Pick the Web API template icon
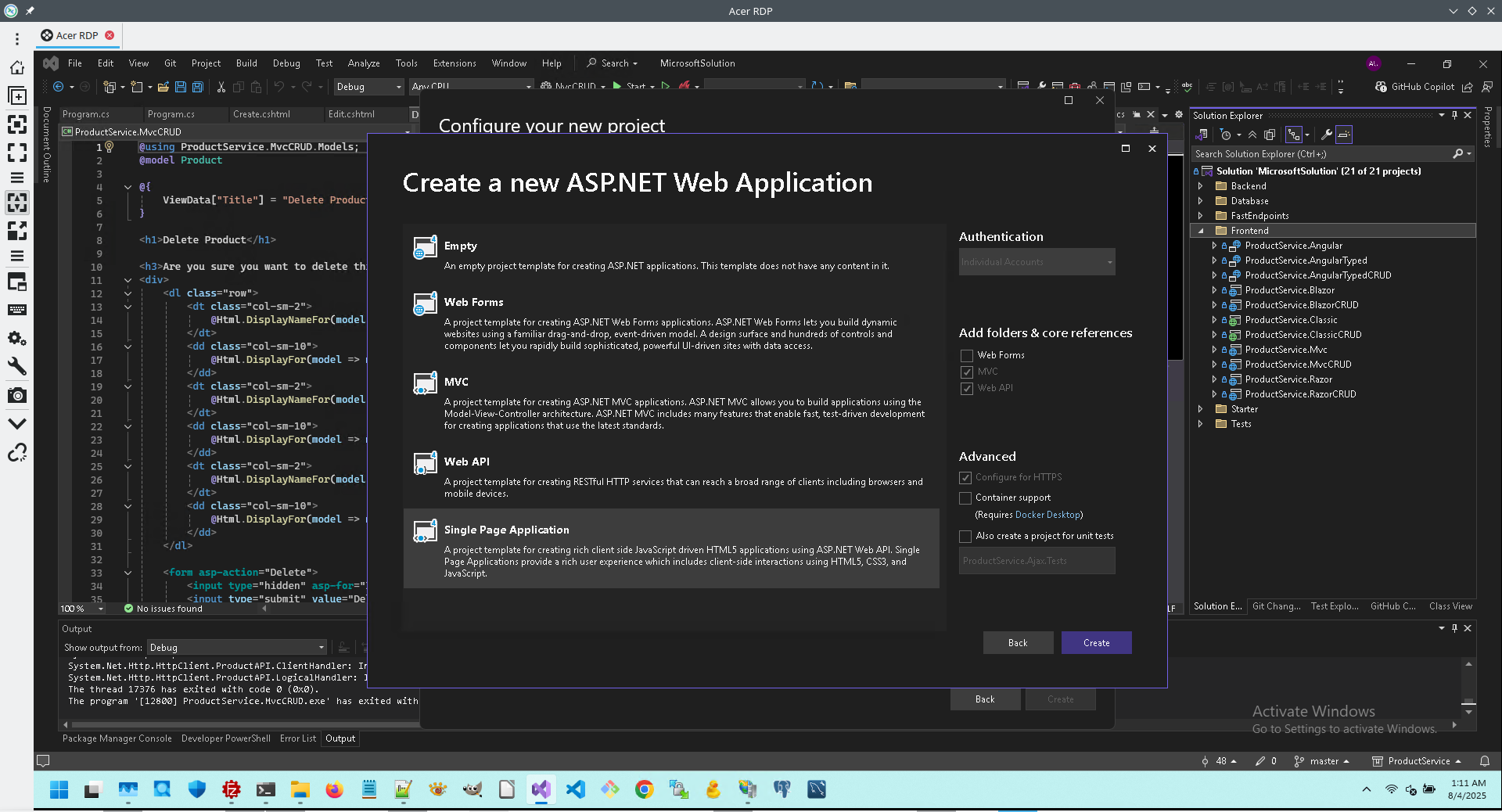This screenshot has height=812, width=1502. tap(425, 462)
